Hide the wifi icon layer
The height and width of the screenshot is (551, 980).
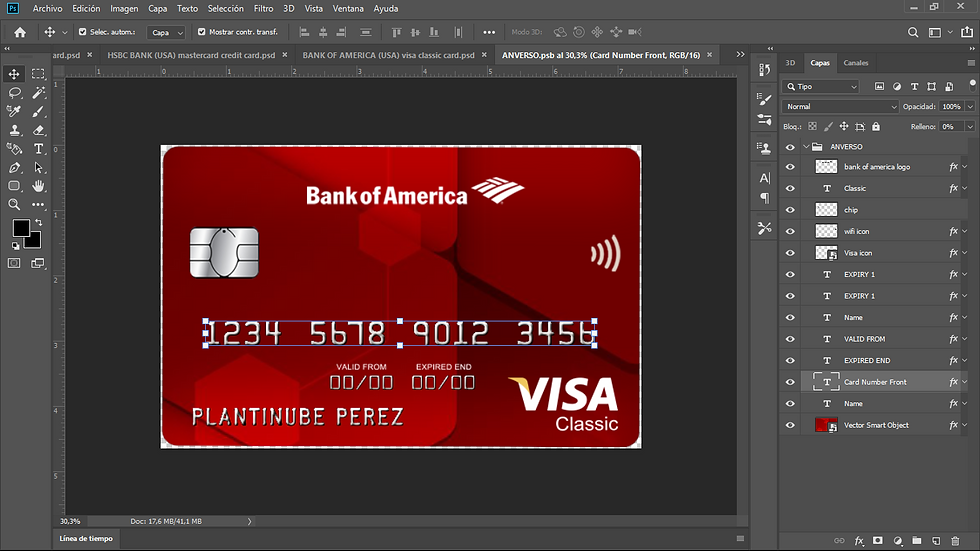[x=790, y=231]
